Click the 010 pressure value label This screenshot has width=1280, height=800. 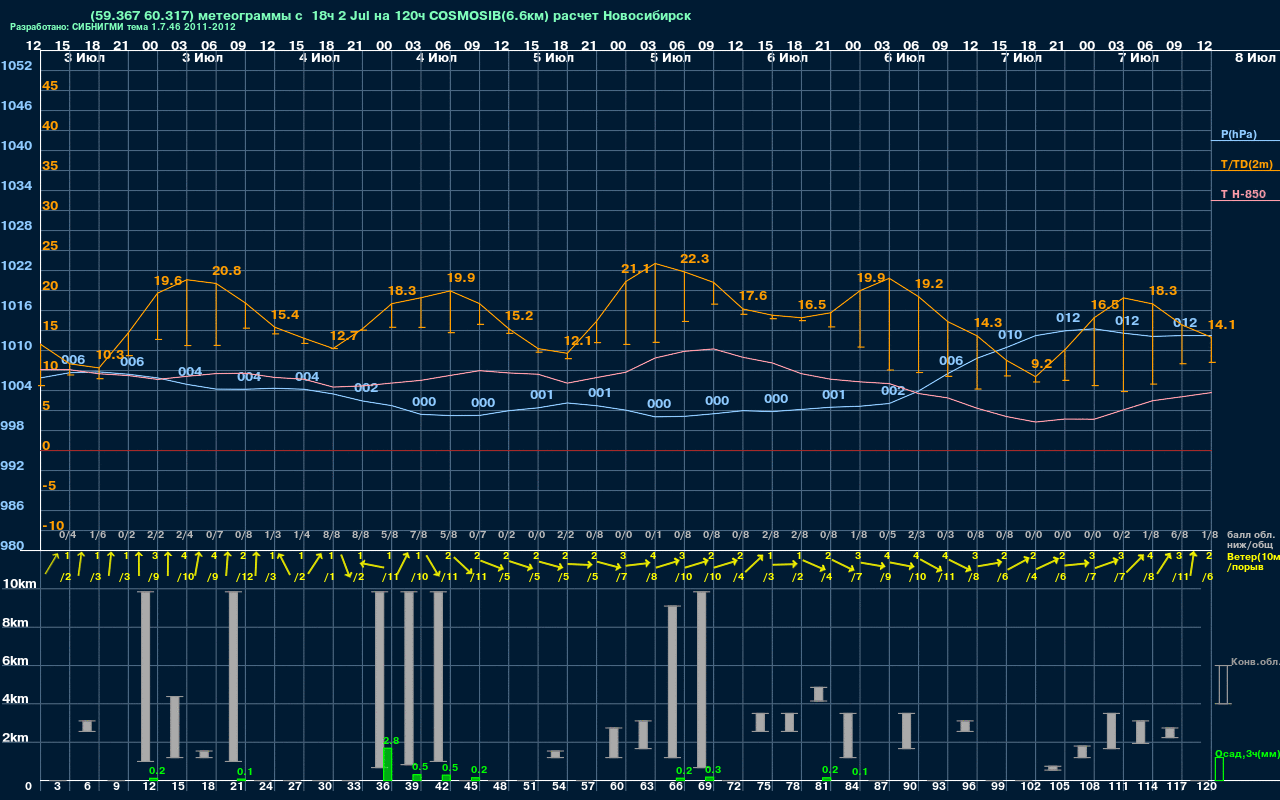(x=1010, y=335)
